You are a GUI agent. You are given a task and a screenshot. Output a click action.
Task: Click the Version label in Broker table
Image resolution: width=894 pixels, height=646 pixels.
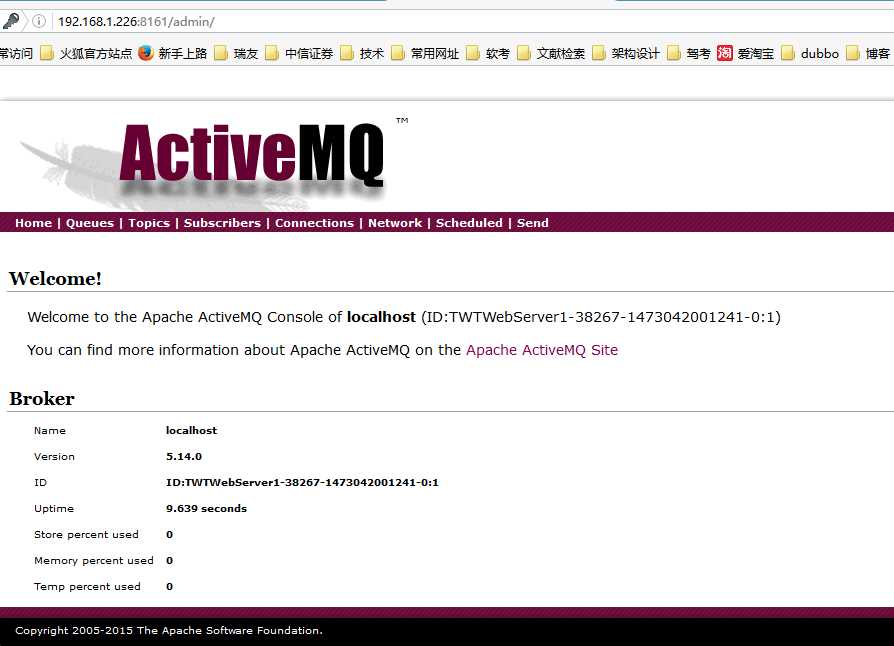pos(54,457)
